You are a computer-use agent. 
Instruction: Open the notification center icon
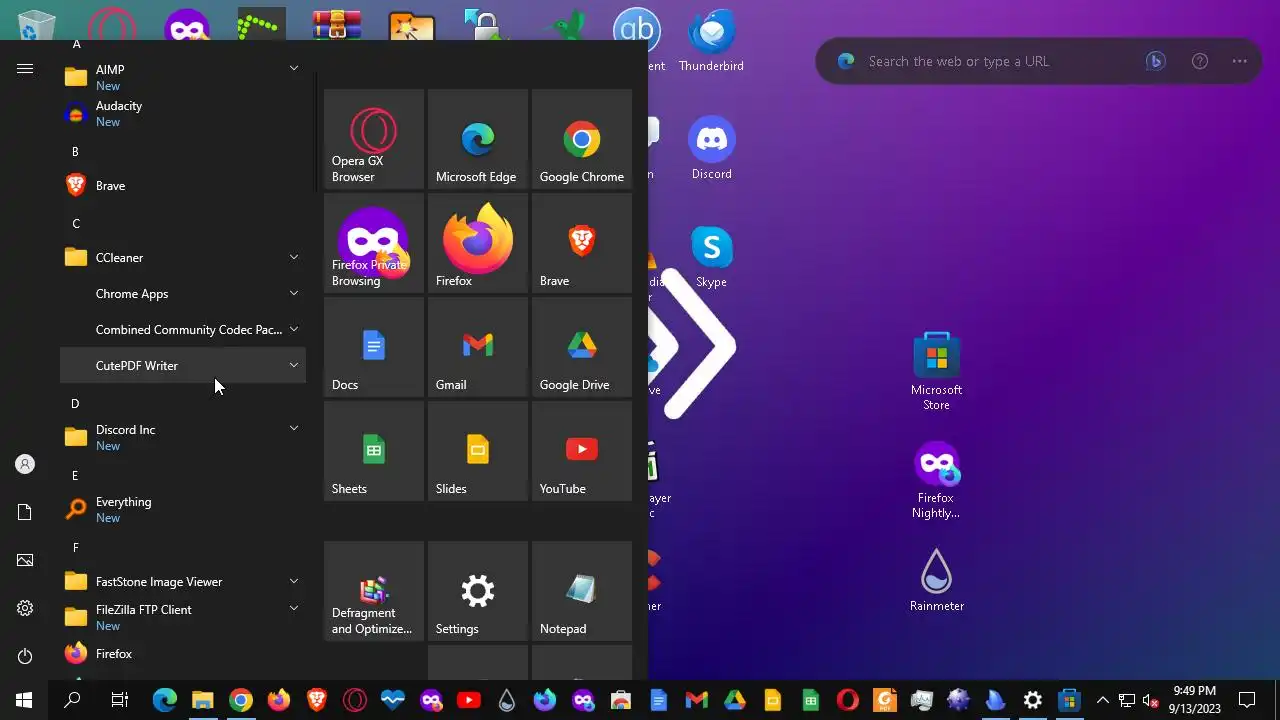tap(1247, 700)
